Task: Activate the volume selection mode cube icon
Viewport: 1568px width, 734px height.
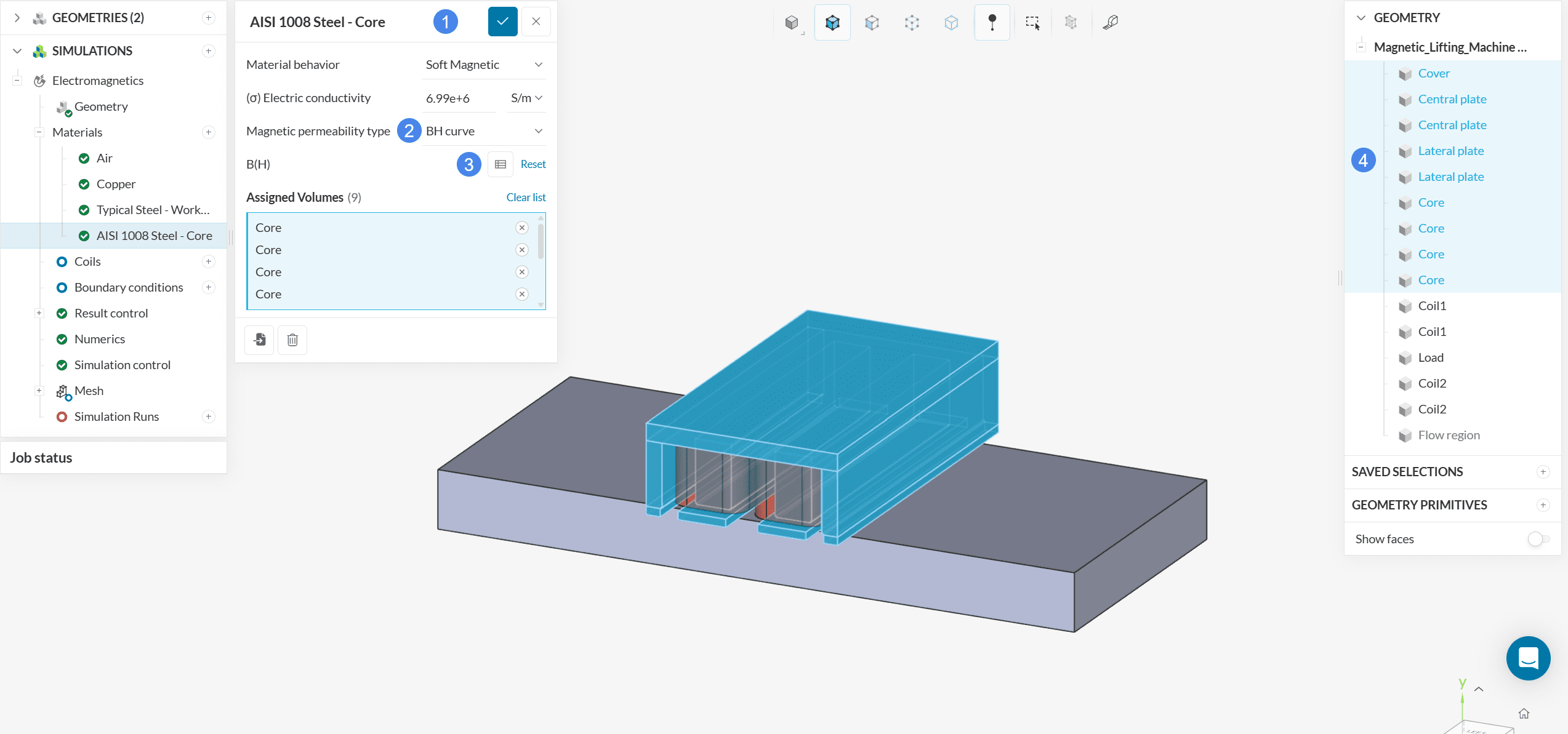Action: [x=832, y=23]
